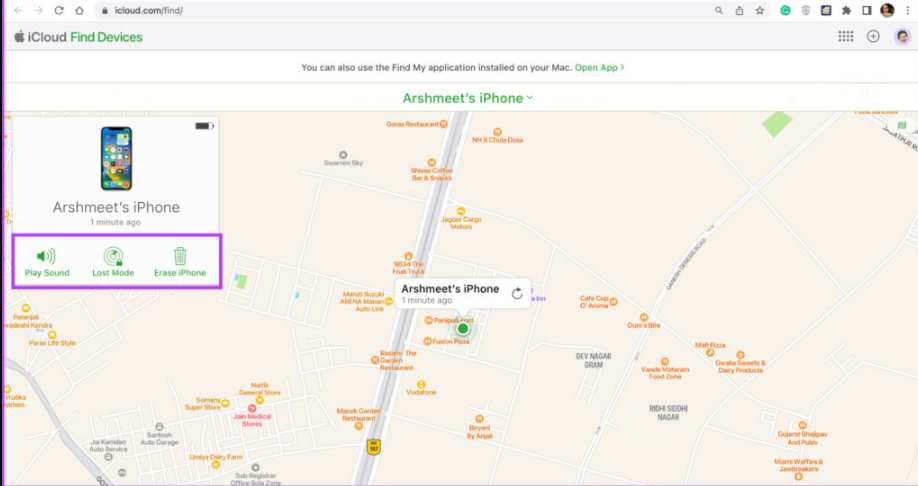Select the NH 8 Chula Dosa marker
Image resolution: width=918 pixels, height=486 pixels.
(x=497, y=132)
